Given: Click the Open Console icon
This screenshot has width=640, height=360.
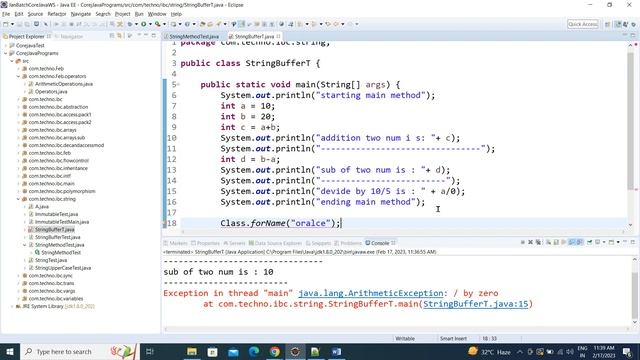Looking at the screenshot, I should click(x=611, y=242).
